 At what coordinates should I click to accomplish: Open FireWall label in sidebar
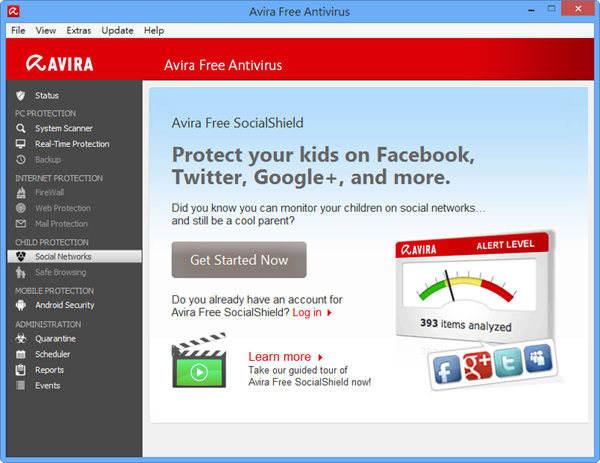pyautogui.click(x=49, y=192)
